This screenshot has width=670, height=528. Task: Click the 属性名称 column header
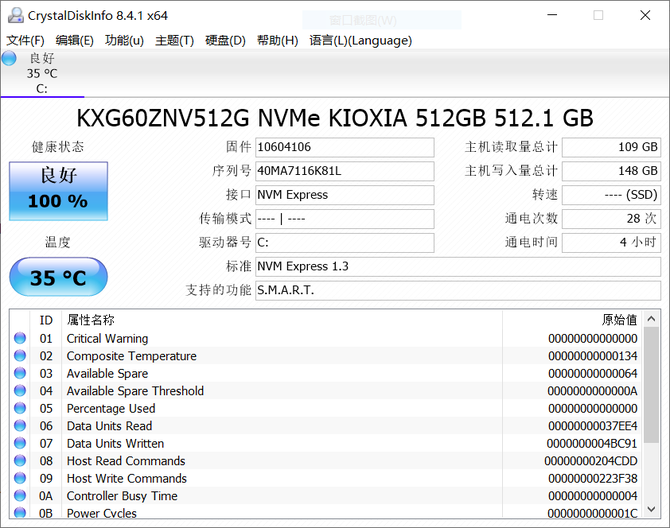(91, 320)
